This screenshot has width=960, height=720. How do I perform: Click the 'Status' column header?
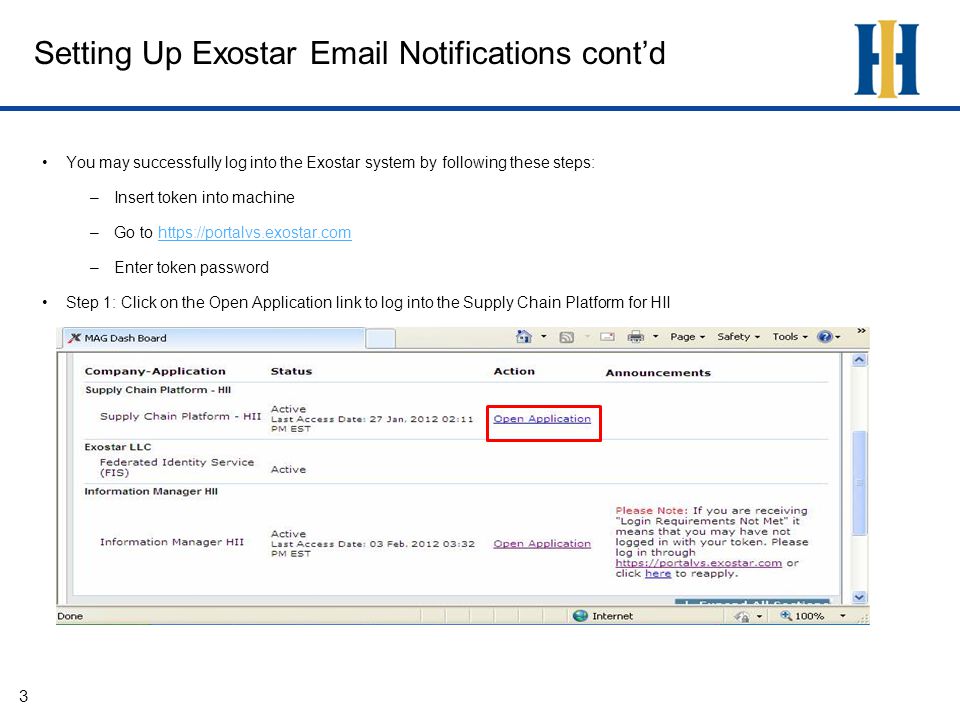click(291, 371)
